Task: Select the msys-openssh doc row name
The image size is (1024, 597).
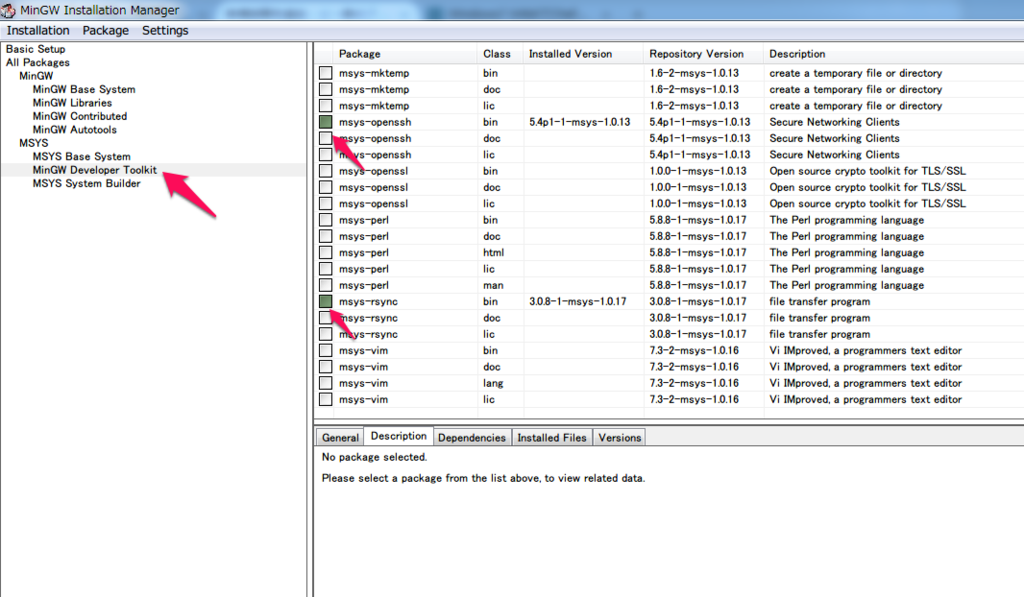Action: [x=375, y=138]
